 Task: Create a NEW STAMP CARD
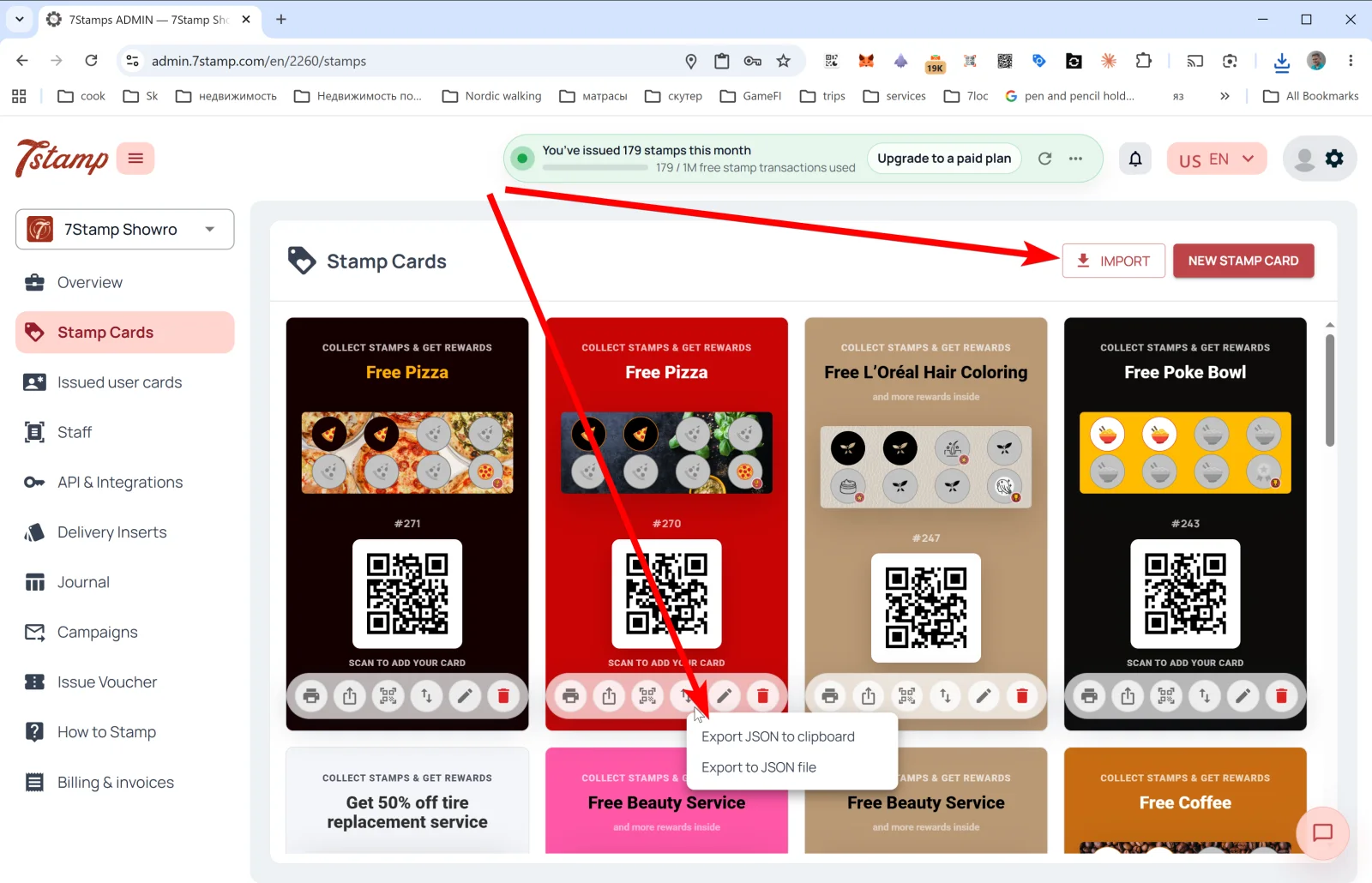coord(1243,261)
